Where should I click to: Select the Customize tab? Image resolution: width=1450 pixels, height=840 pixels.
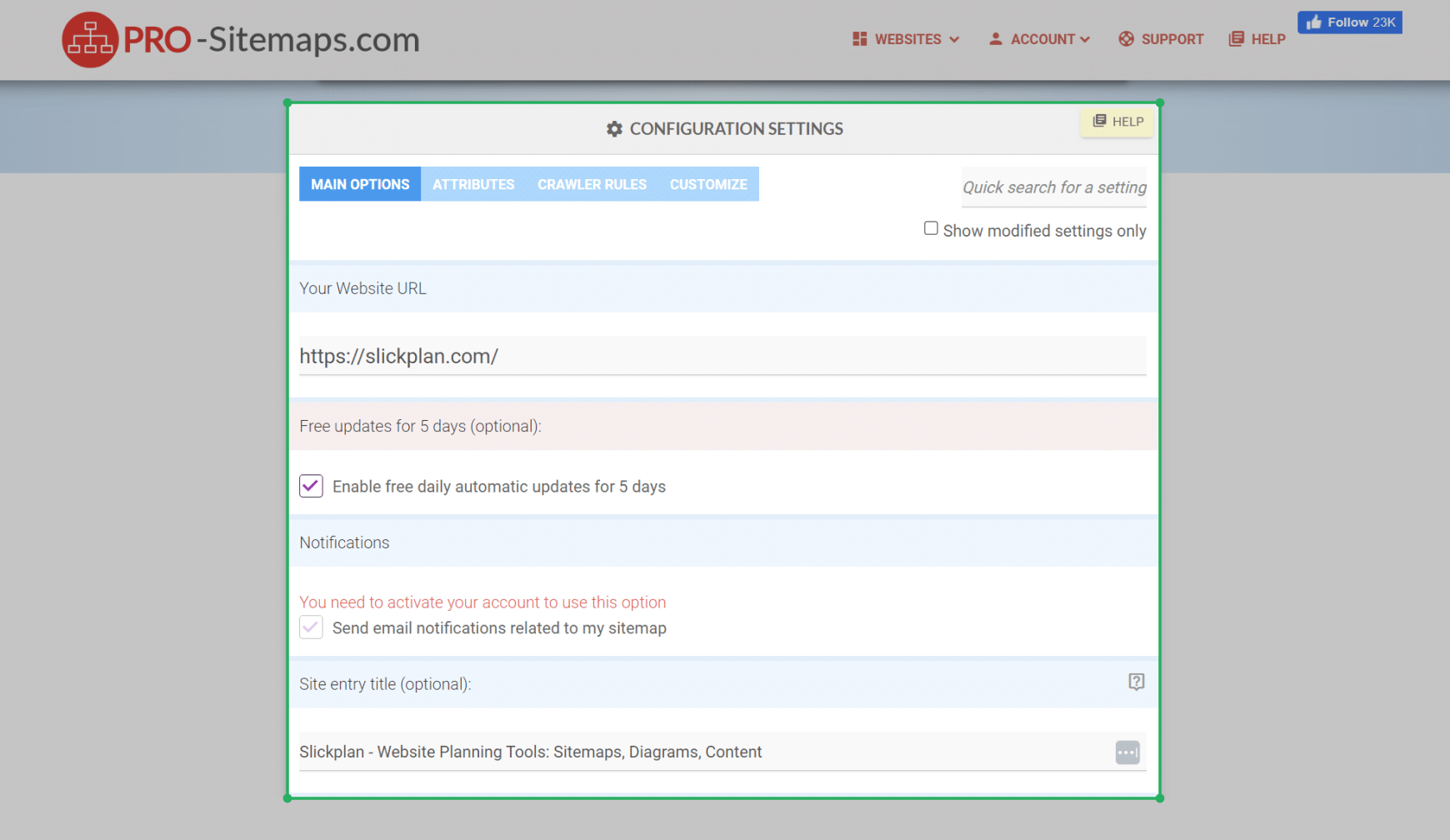[708, 184]
